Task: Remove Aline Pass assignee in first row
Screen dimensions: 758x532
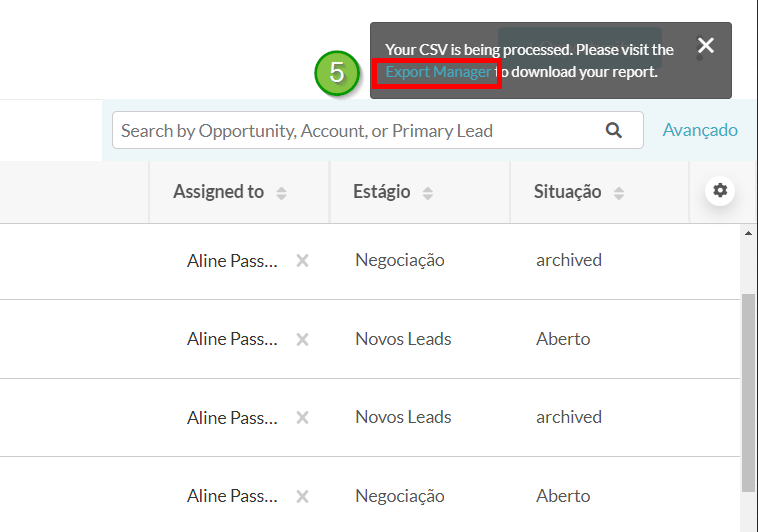Action: (303, 261)
